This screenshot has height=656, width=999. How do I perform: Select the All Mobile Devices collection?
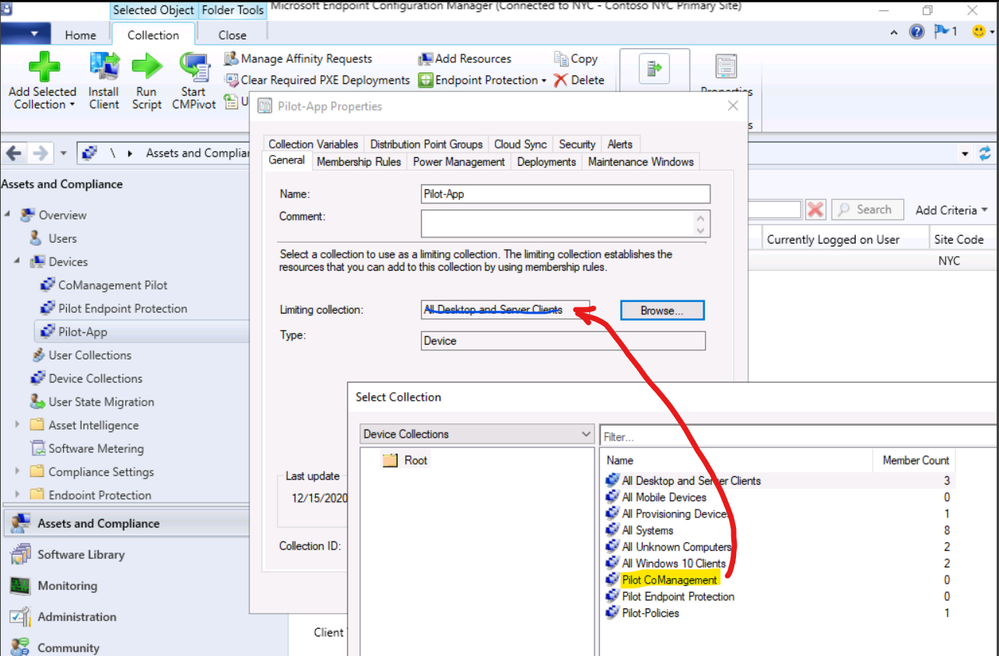point(664,497)
